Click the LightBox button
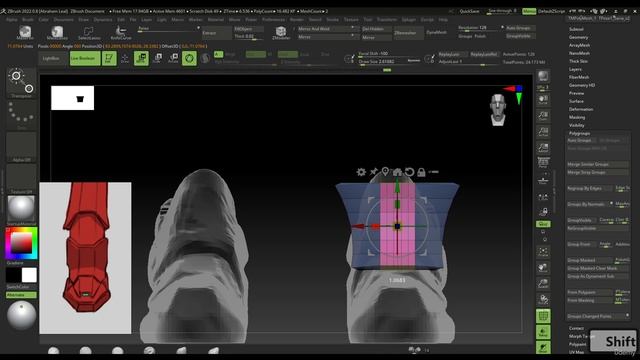 51,58
